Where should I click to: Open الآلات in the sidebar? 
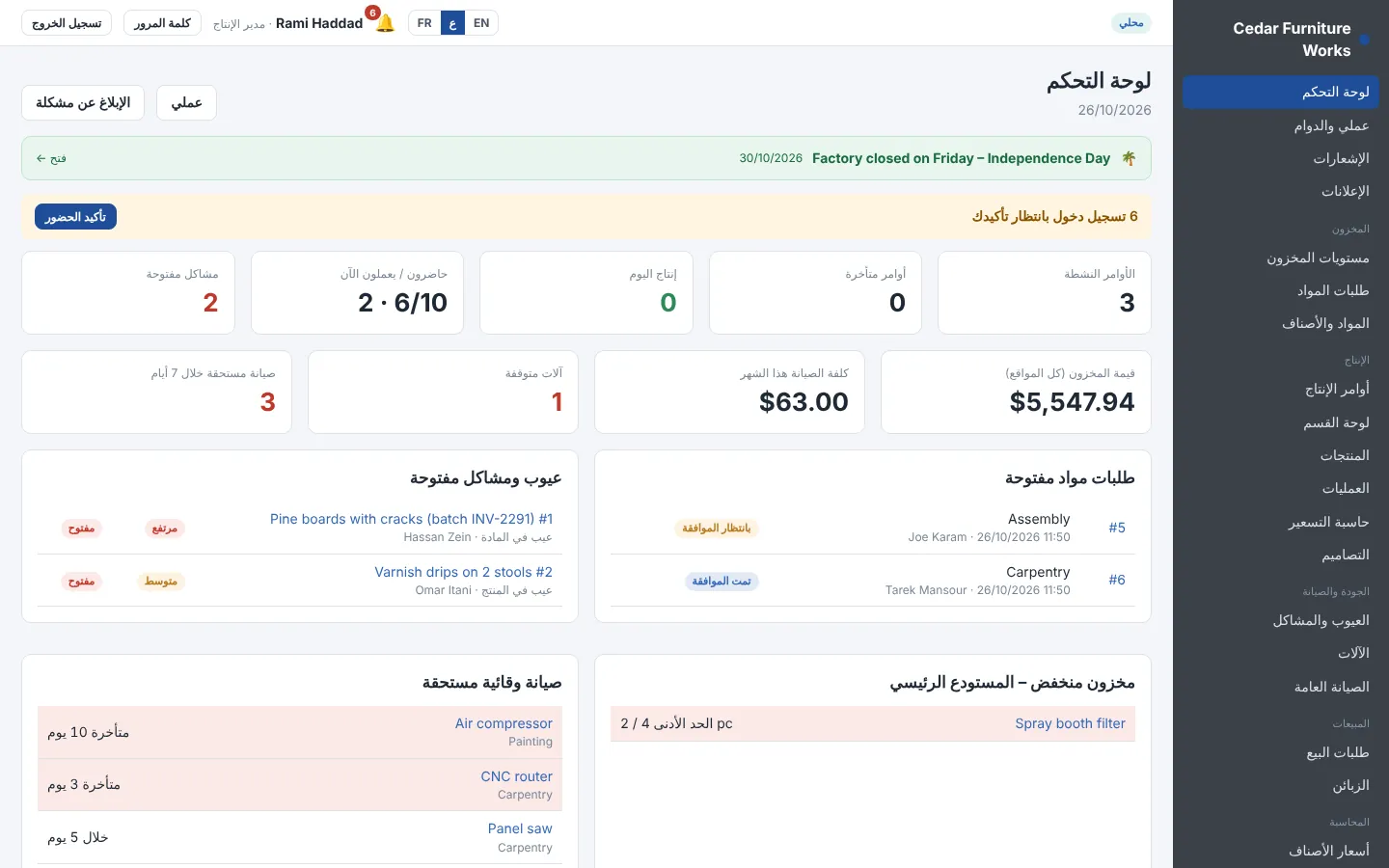click(1280, 653)
